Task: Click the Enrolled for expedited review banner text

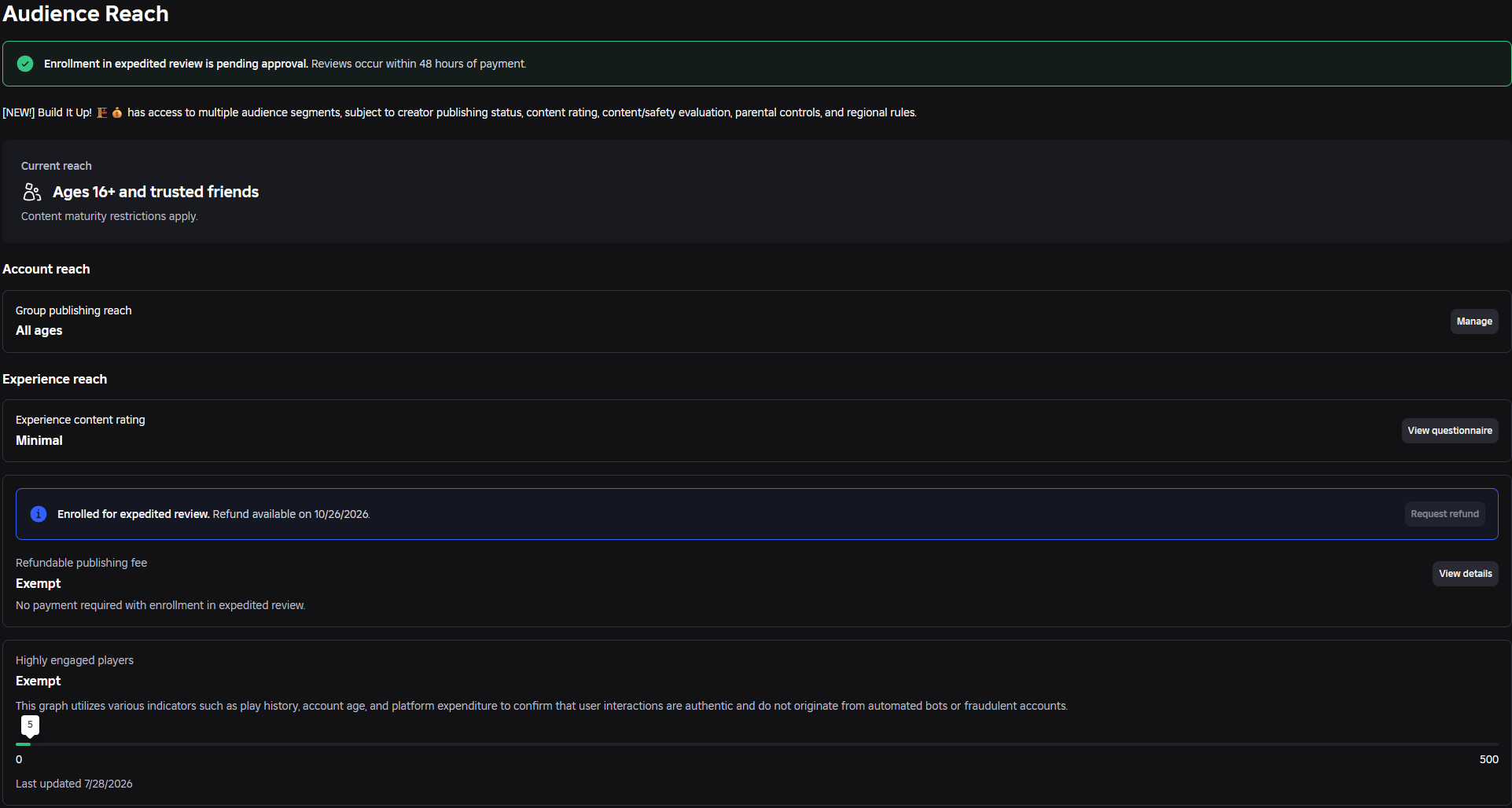Action: pos(214,514)
